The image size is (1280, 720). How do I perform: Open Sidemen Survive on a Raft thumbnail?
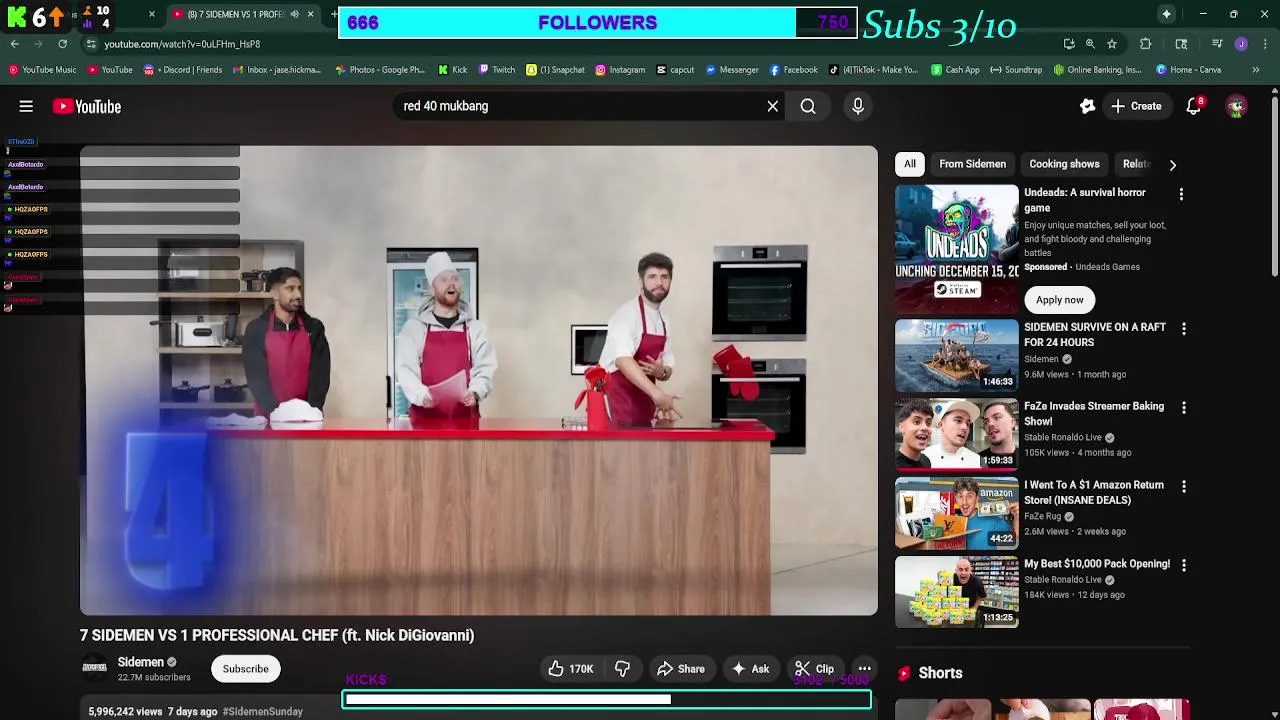pyautogui.click(x=957, y=355)
